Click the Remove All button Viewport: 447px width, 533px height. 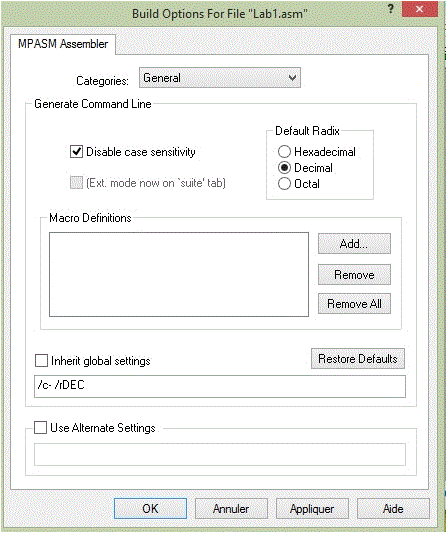(354, 304)
